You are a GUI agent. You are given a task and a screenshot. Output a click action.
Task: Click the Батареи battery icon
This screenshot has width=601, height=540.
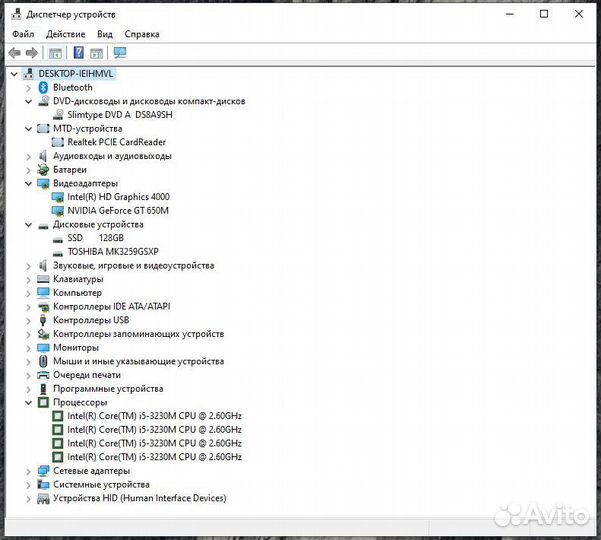coord(43,169)
